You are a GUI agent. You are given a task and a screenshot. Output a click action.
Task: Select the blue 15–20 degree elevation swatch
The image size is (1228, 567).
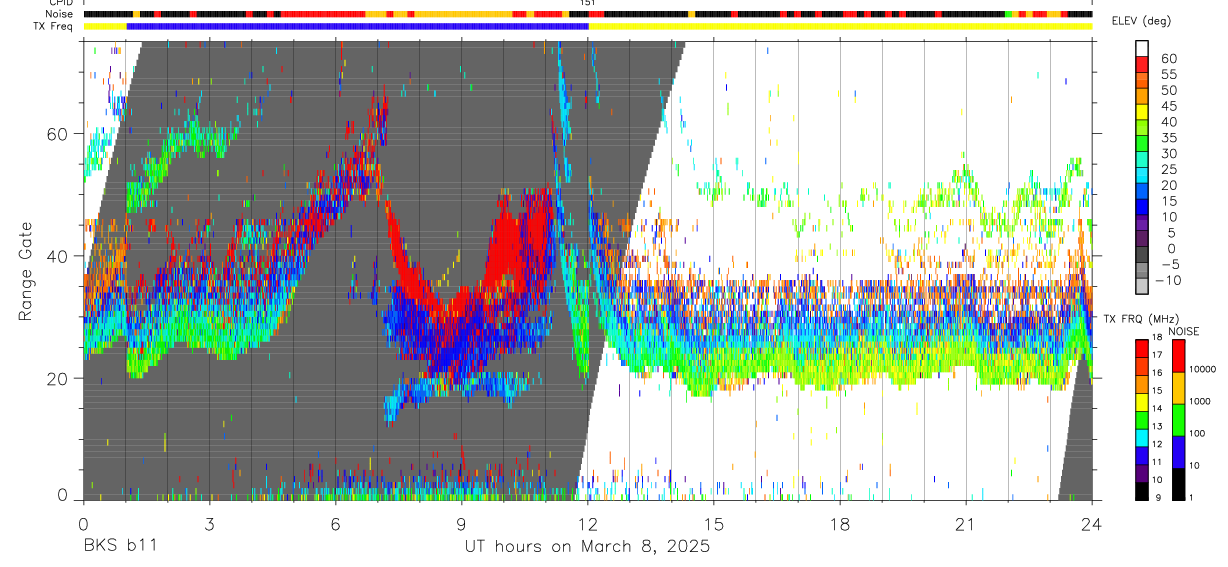coord(1143,192)
